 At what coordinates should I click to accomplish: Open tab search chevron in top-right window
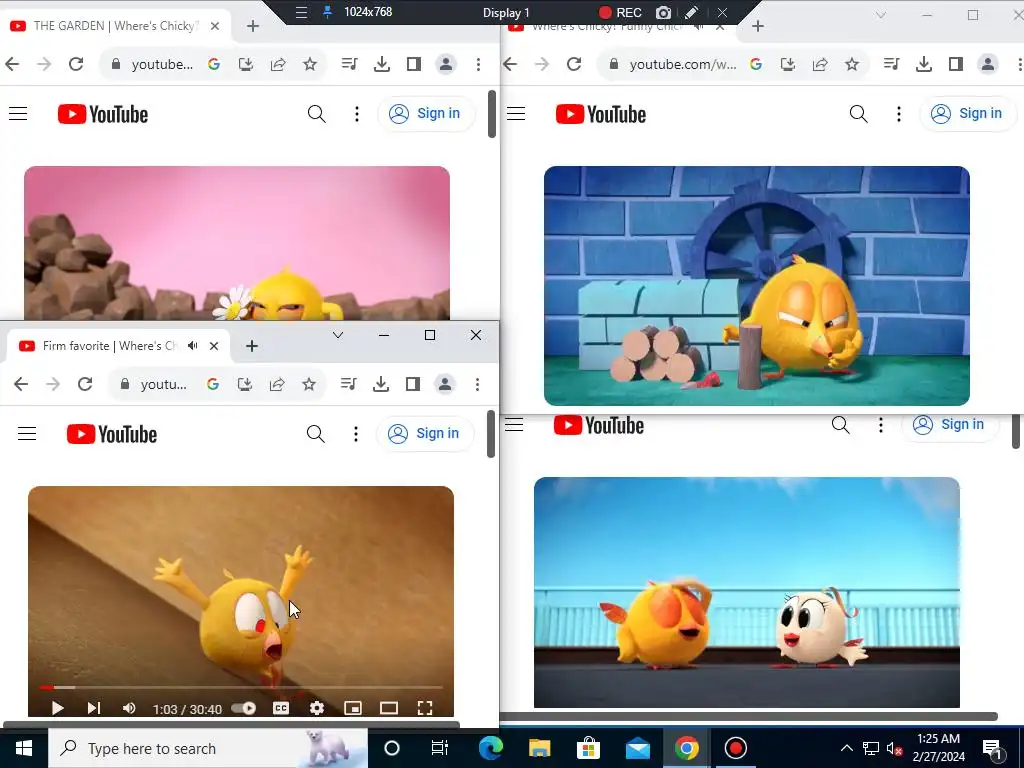click(x=880, y=14)
